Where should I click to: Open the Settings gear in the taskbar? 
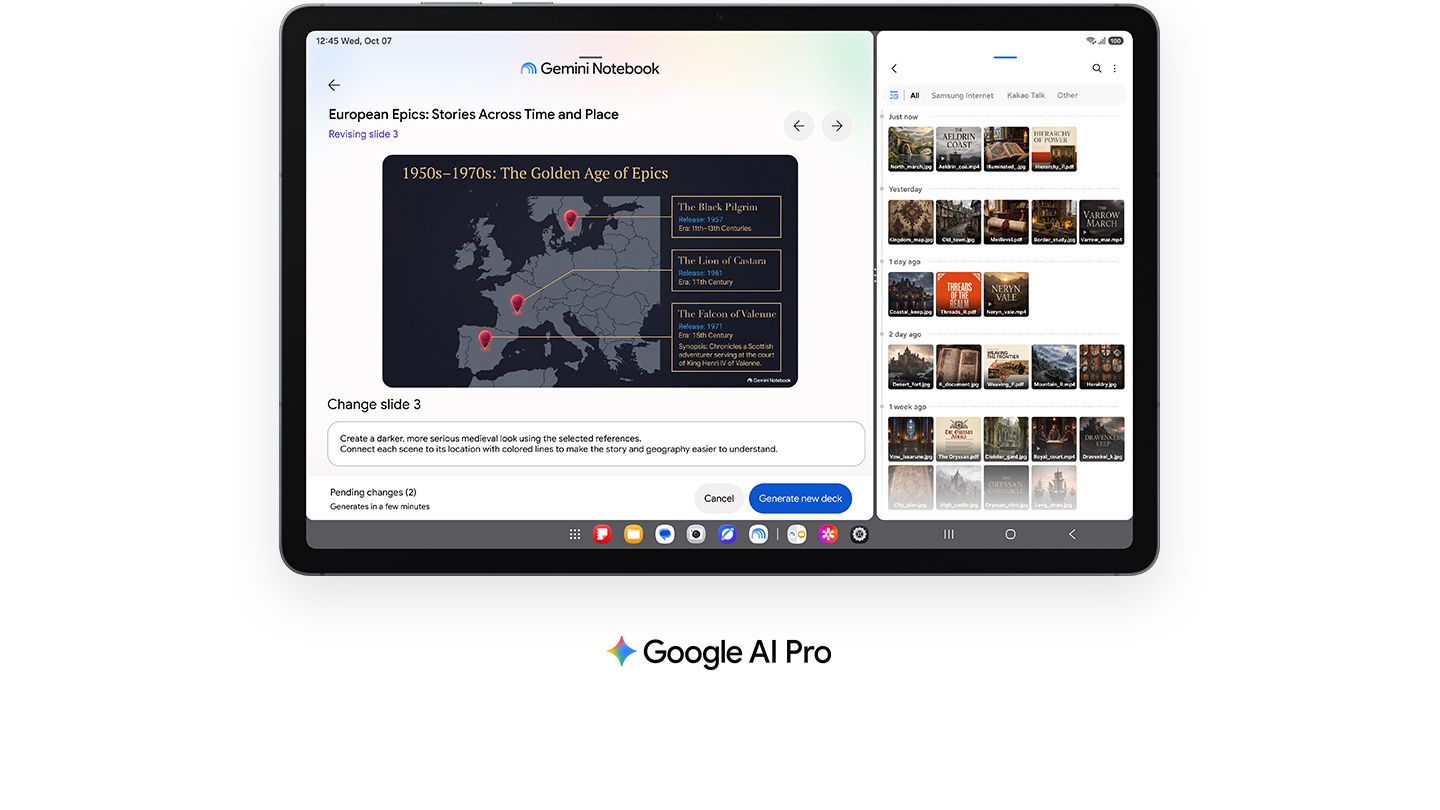[x=859, y=535]
